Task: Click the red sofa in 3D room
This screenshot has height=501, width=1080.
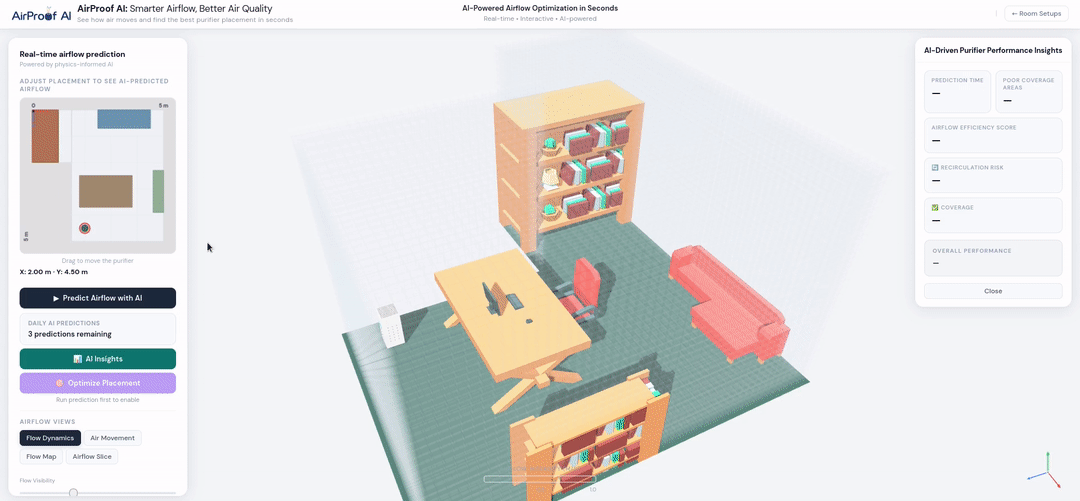Action: [x=728, y=302]
